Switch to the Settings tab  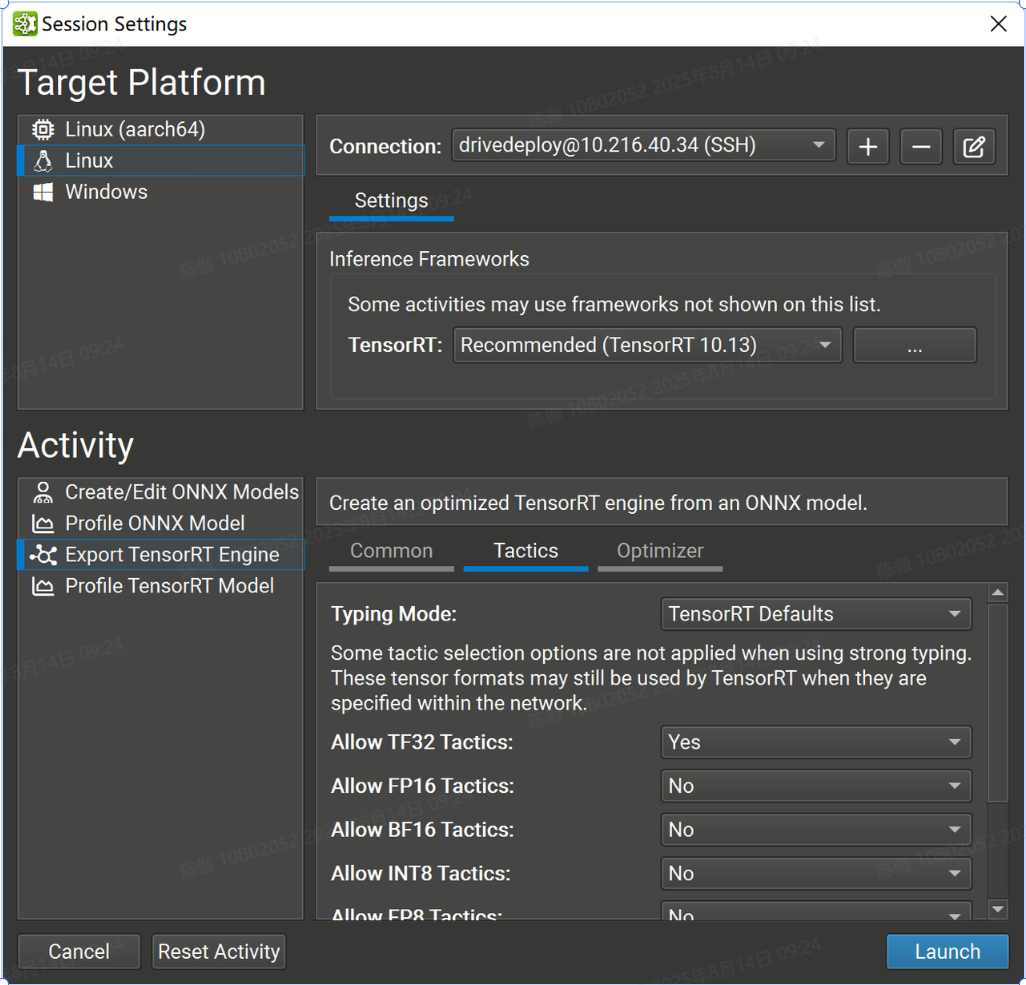391,202
